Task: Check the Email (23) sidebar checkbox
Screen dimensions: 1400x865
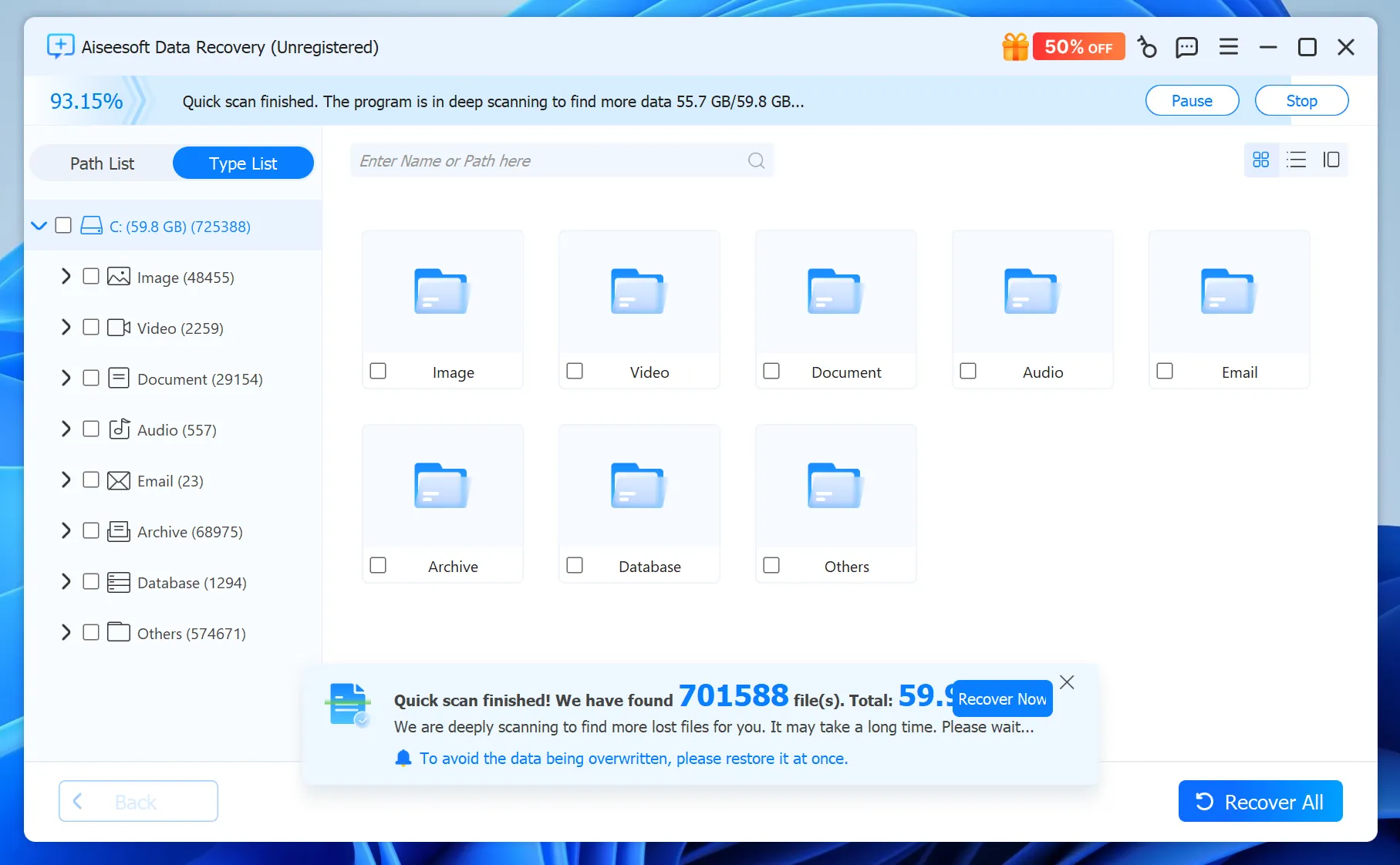Action: click(x=90, y=480)
